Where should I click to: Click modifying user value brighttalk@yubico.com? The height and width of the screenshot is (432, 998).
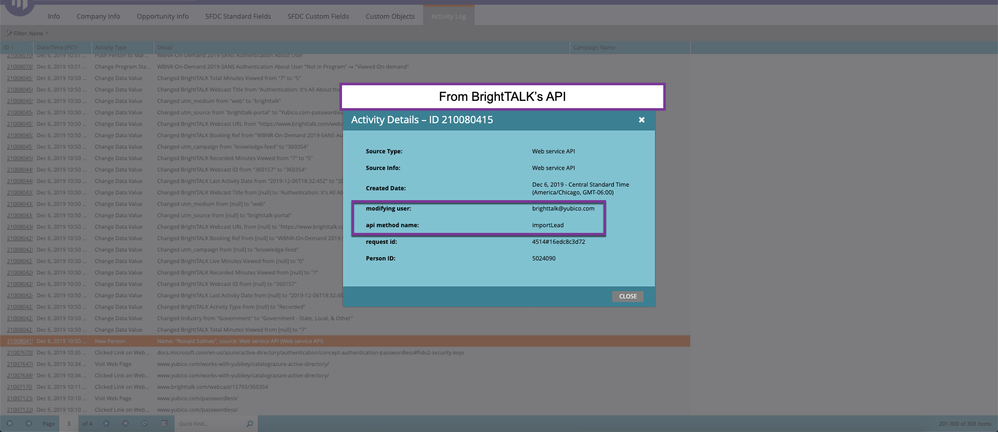tap(563, 209)
